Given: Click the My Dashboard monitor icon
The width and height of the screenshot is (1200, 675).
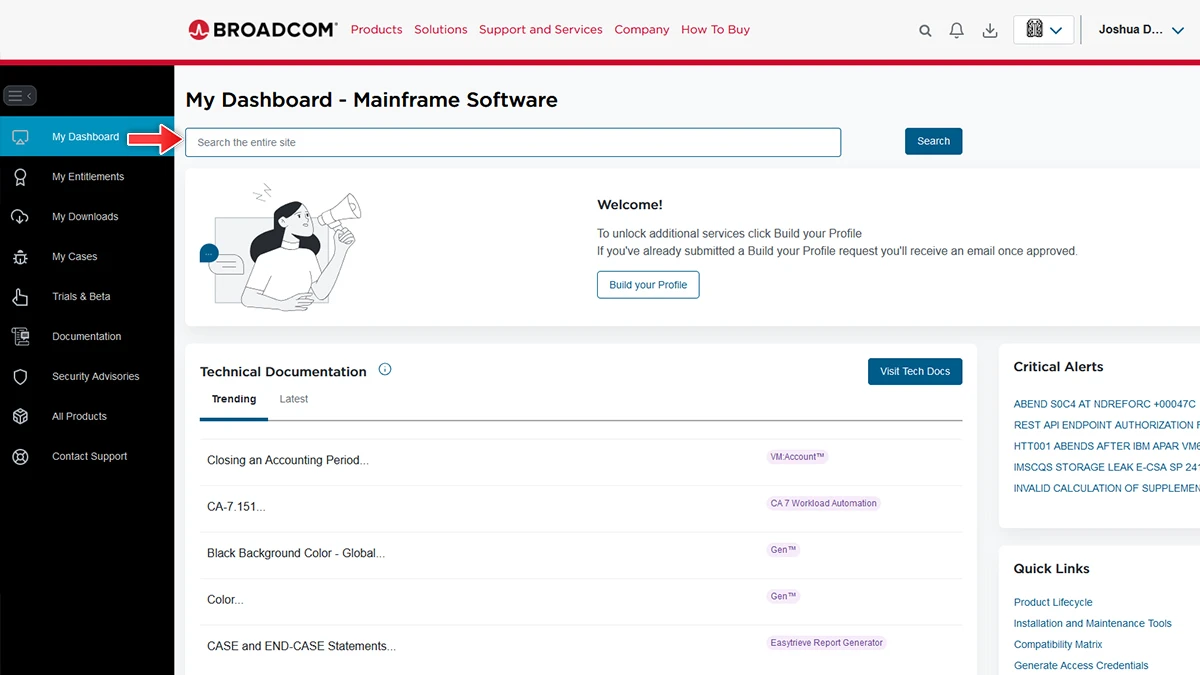Looking at the screenshot, I should click(x=20, y=137).
